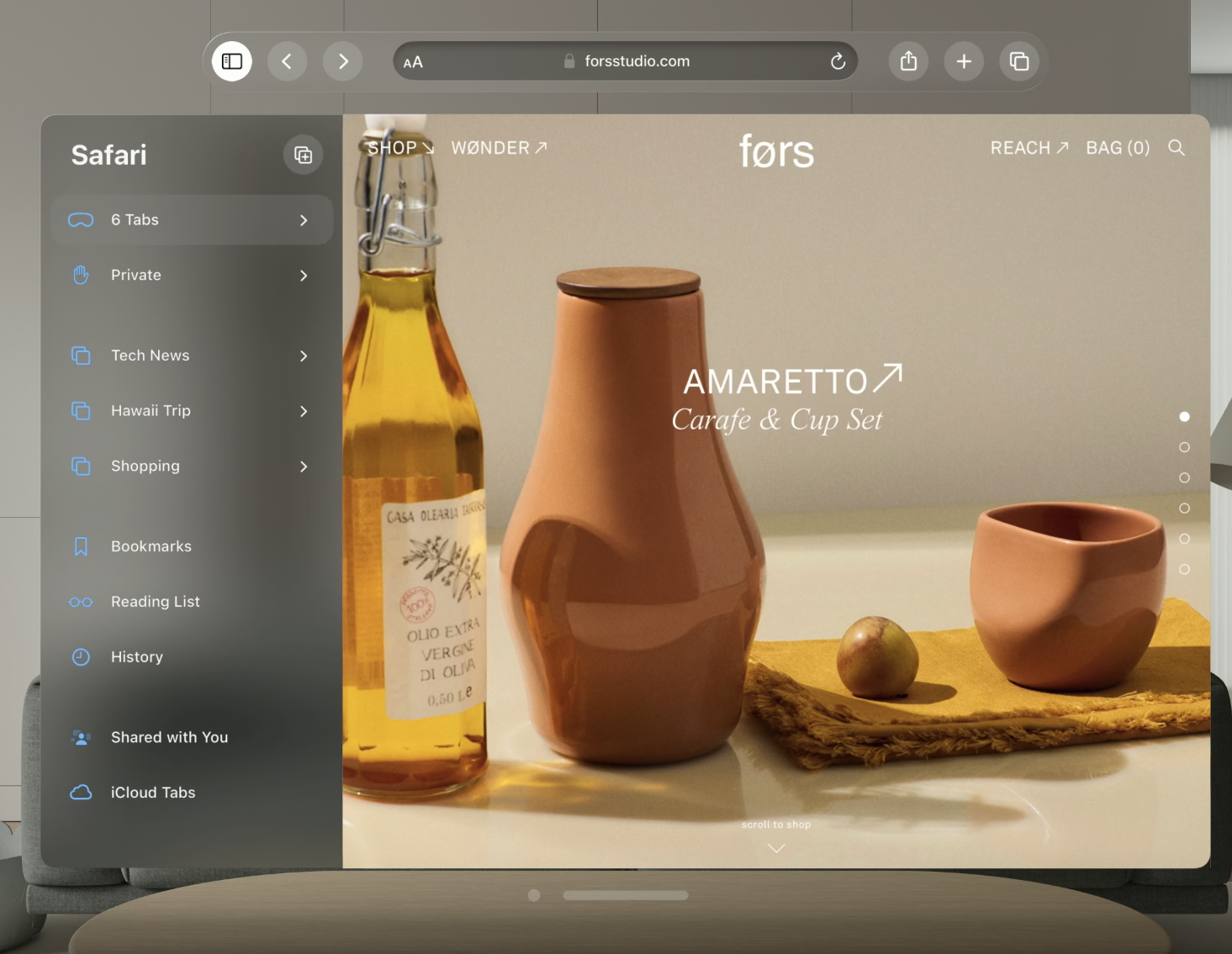Screen dimensions: 1232x954
Task: Show browsing History
Action: (192, 657)
